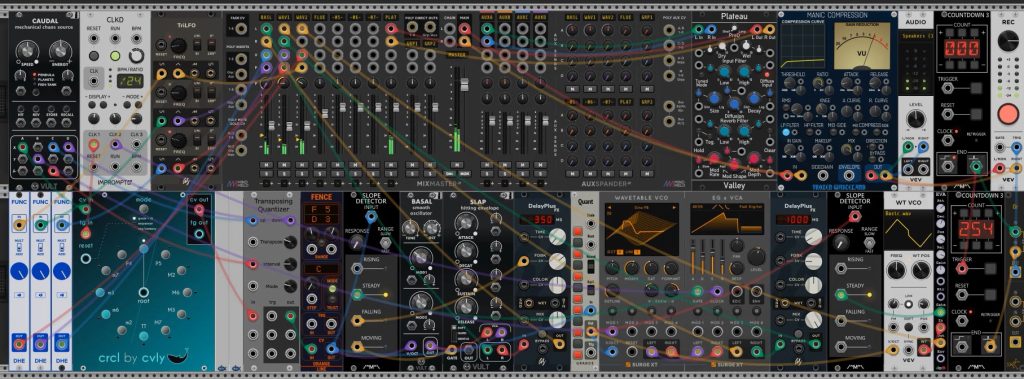Image resolution: width=1024 pixels, height=379 pixels.
Task: Turn the WT VCO FREQ knob
Action: pyautogui.click(x=896, y=270)
